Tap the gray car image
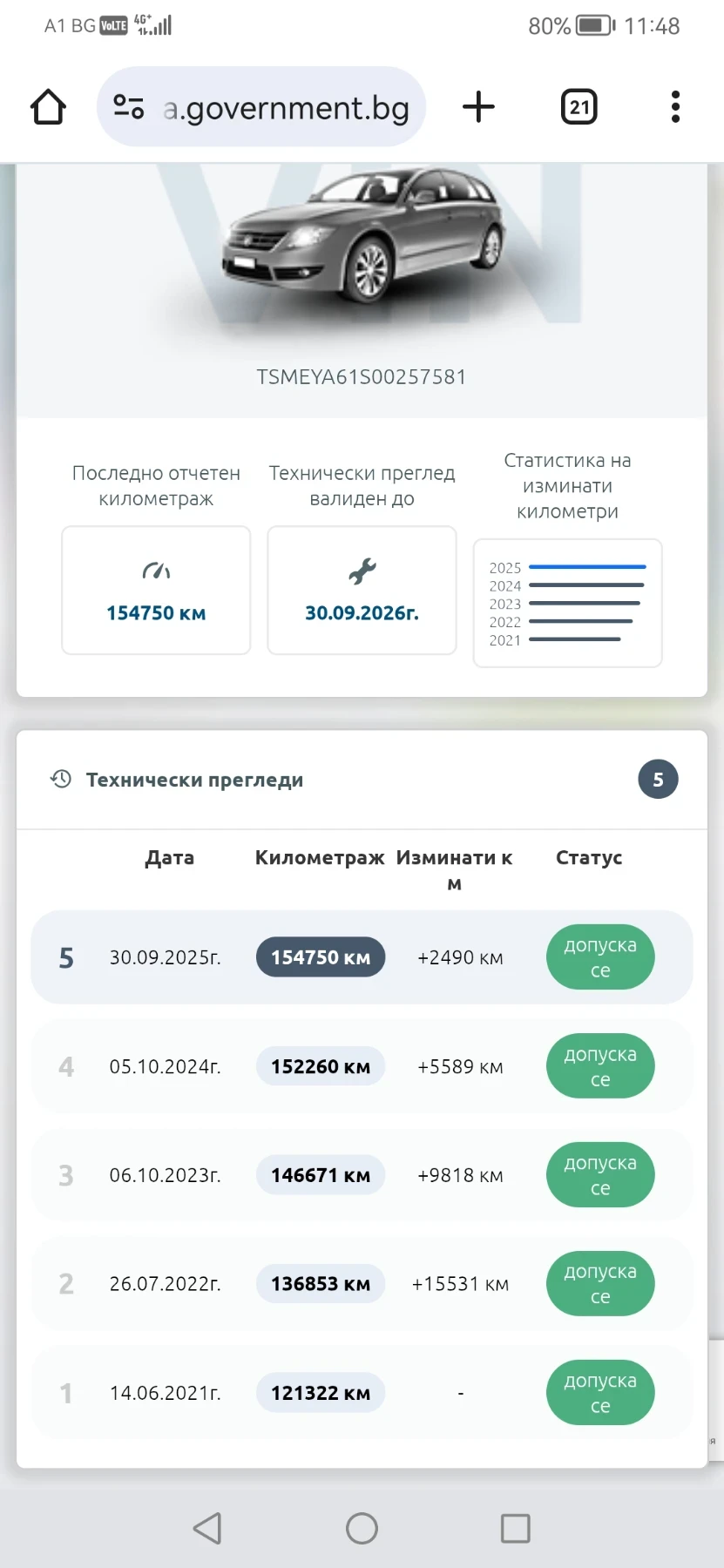This screenshot has width=724, height=1568. click(362, 239)
